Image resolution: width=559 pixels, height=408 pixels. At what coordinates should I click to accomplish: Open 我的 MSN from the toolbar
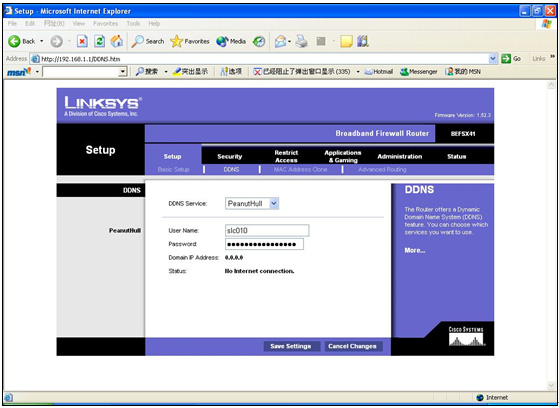[x=463, y=72]
